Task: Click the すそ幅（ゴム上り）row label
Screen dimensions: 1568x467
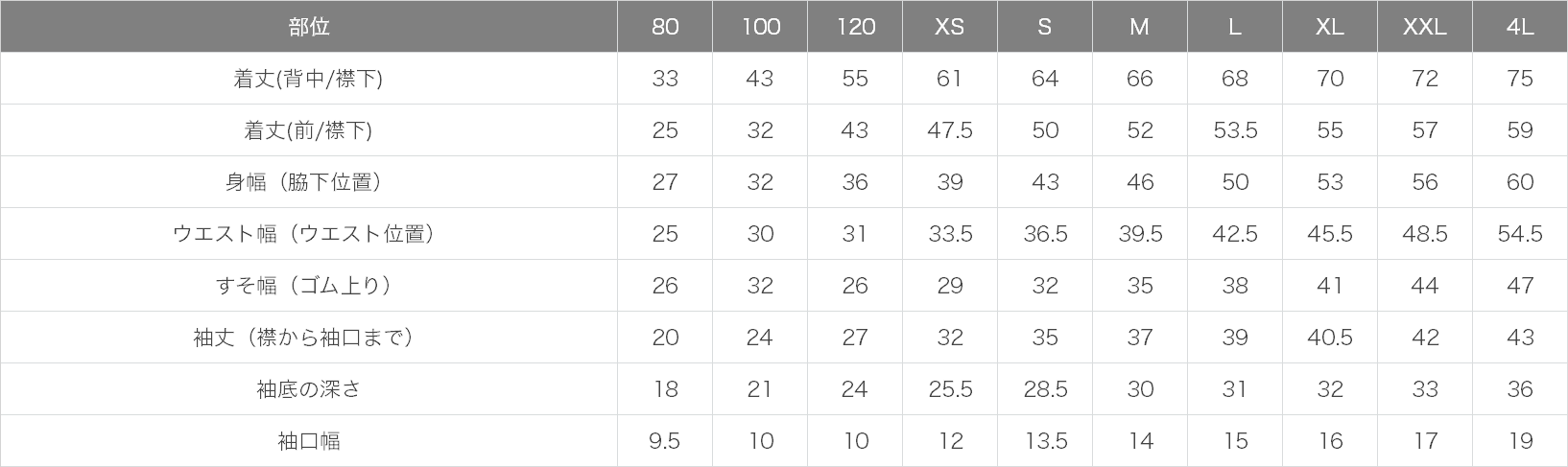Action: pyautogui.click(x=308, y=286)
